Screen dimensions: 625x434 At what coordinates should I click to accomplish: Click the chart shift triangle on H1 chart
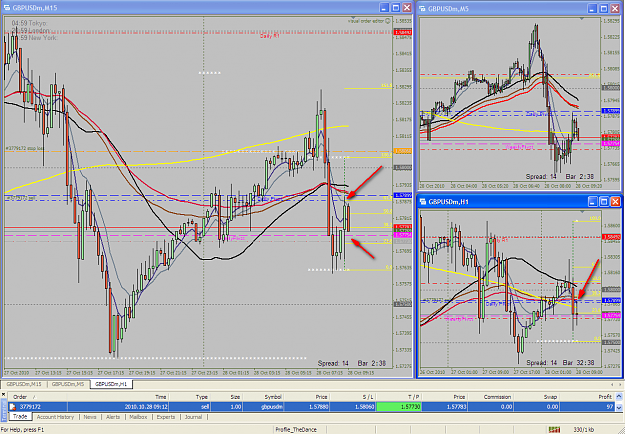point(583,212)
